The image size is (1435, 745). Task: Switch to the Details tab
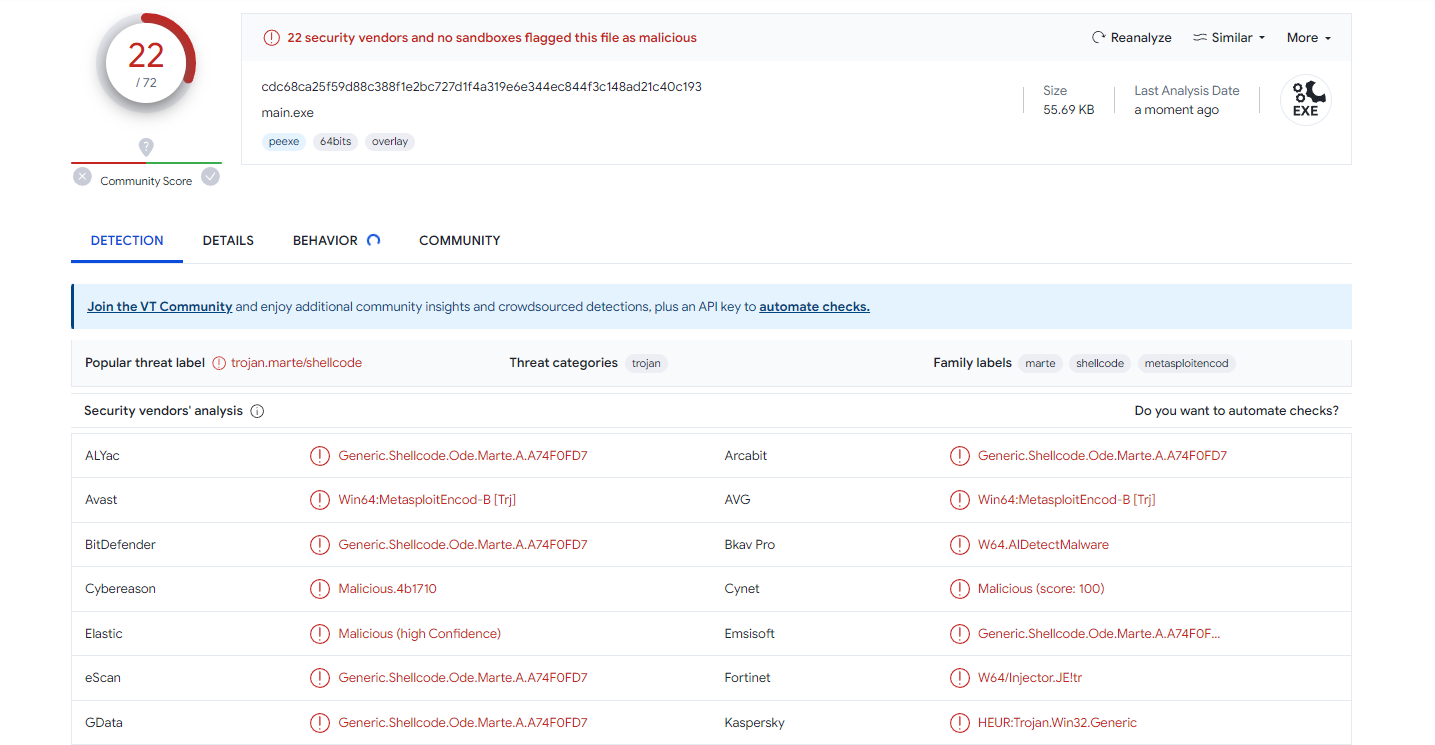coord(228,241)
